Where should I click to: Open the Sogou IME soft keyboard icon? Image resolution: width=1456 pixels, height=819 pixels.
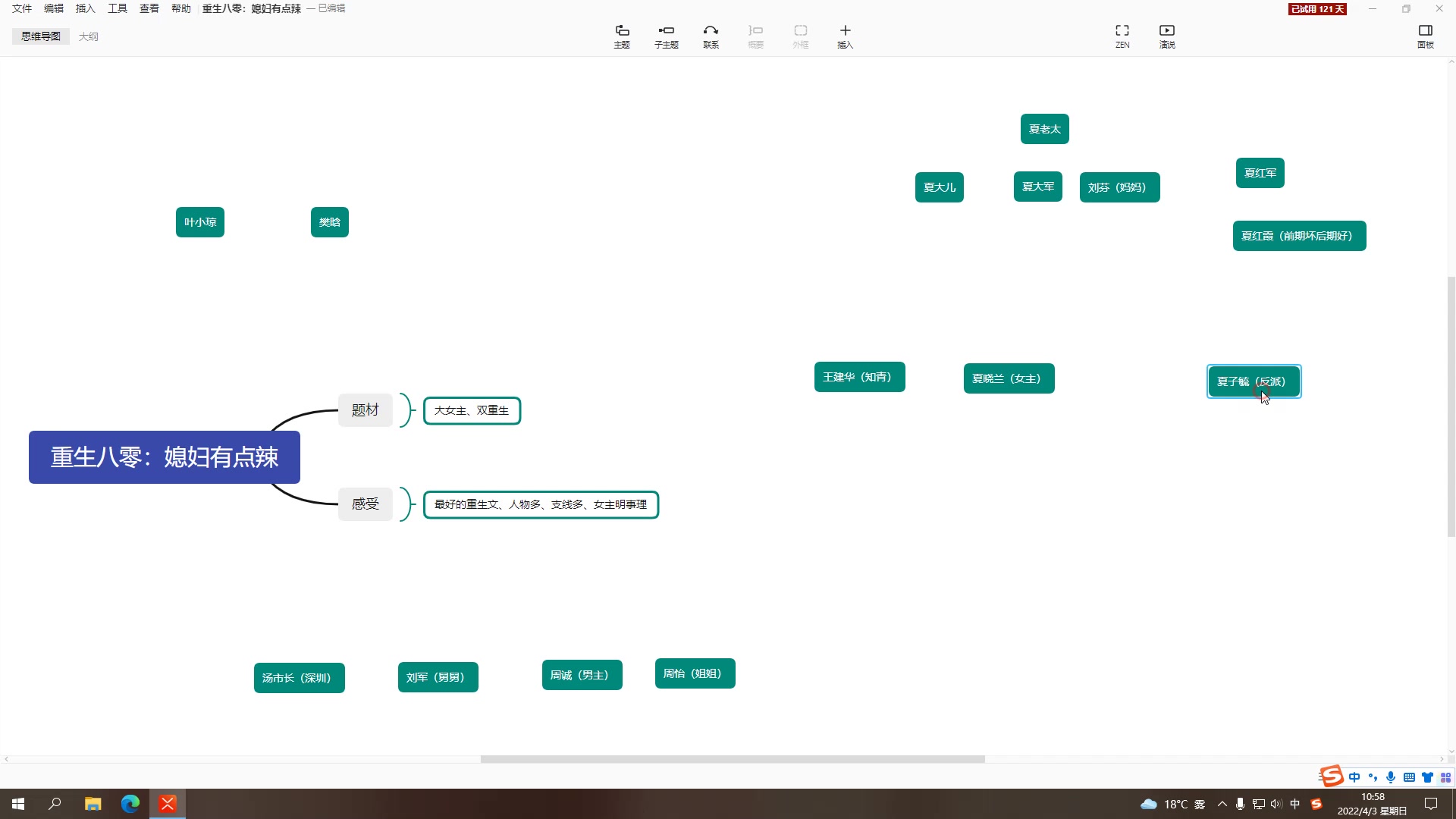click(x=1409, y=777)
